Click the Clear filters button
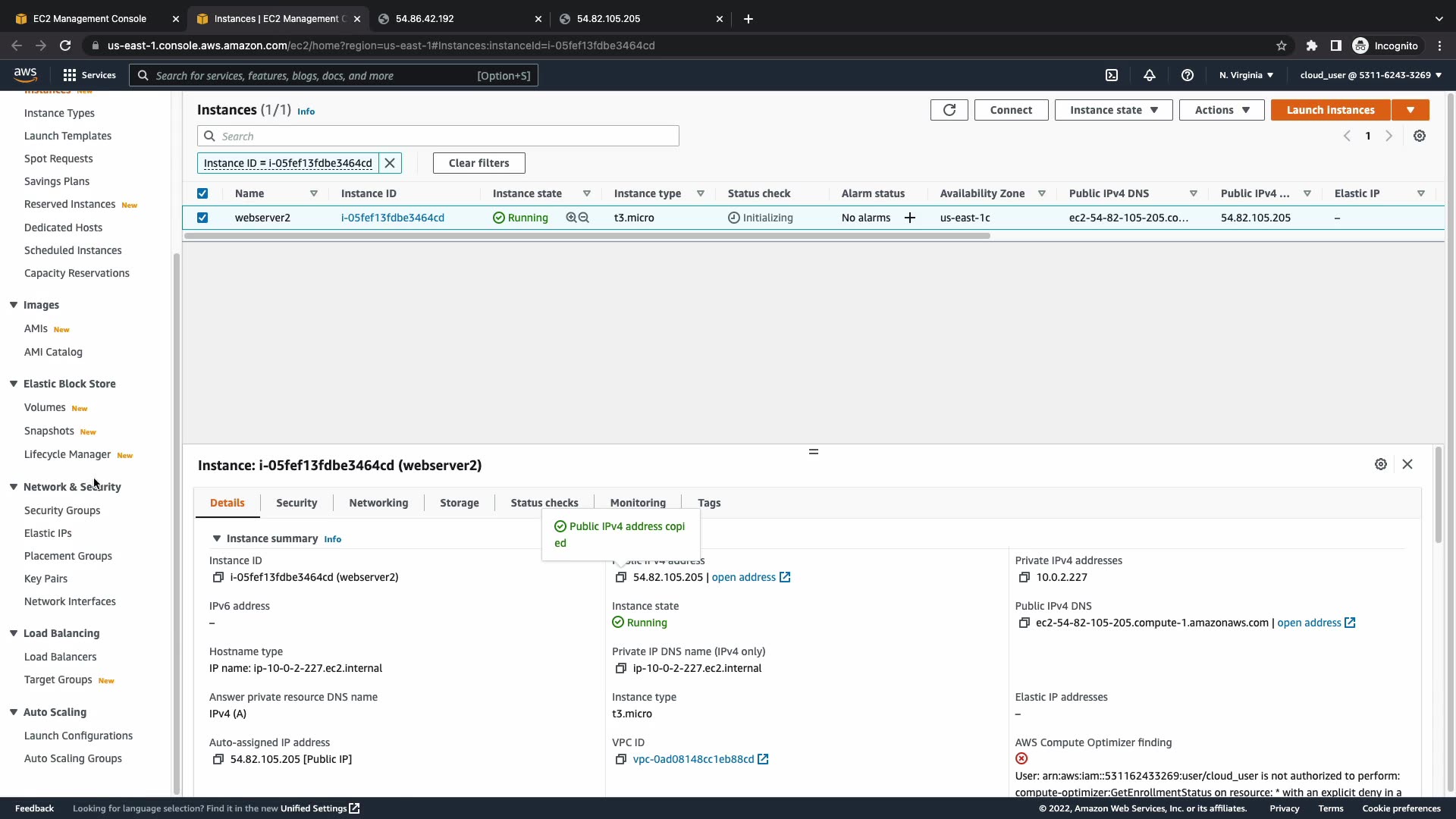 click(479, 163)
